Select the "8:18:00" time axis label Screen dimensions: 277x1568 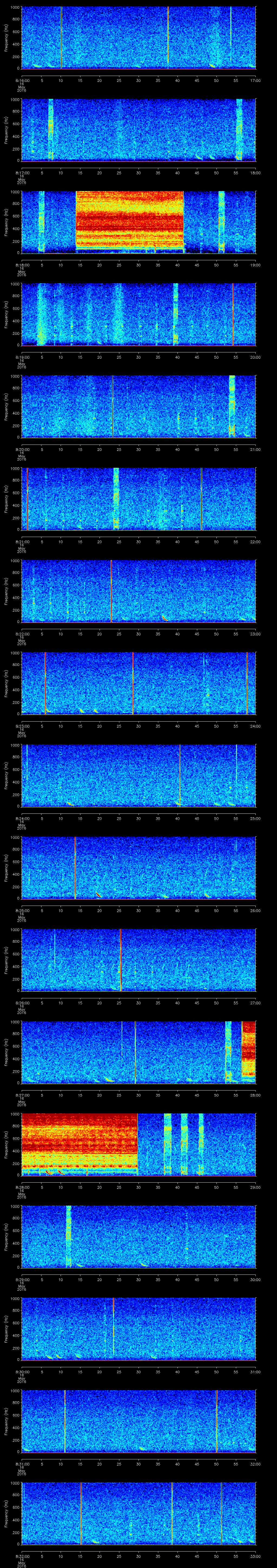[x=22, y=265]
